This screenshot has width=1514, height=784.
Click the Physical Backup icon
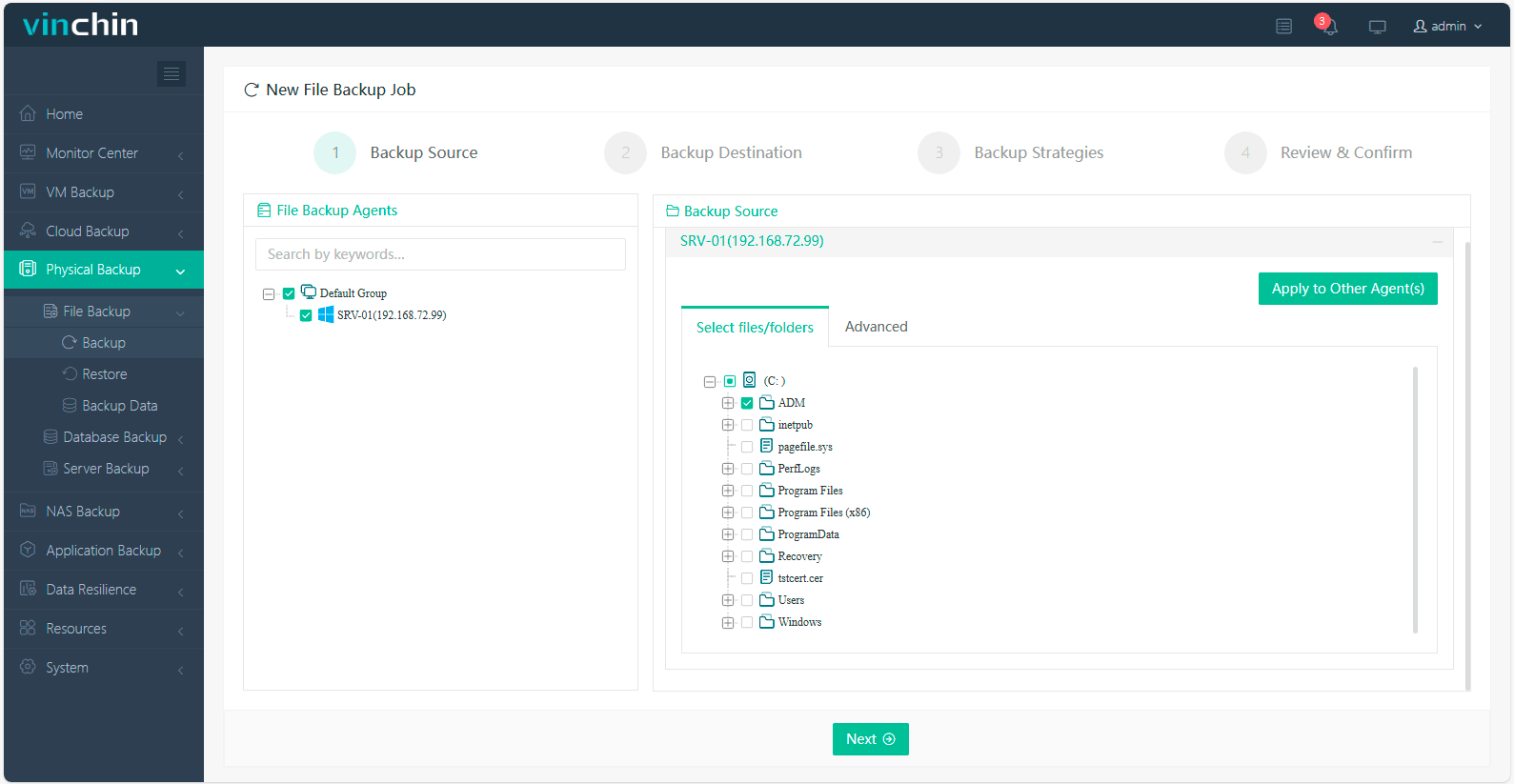pos(28,270)
